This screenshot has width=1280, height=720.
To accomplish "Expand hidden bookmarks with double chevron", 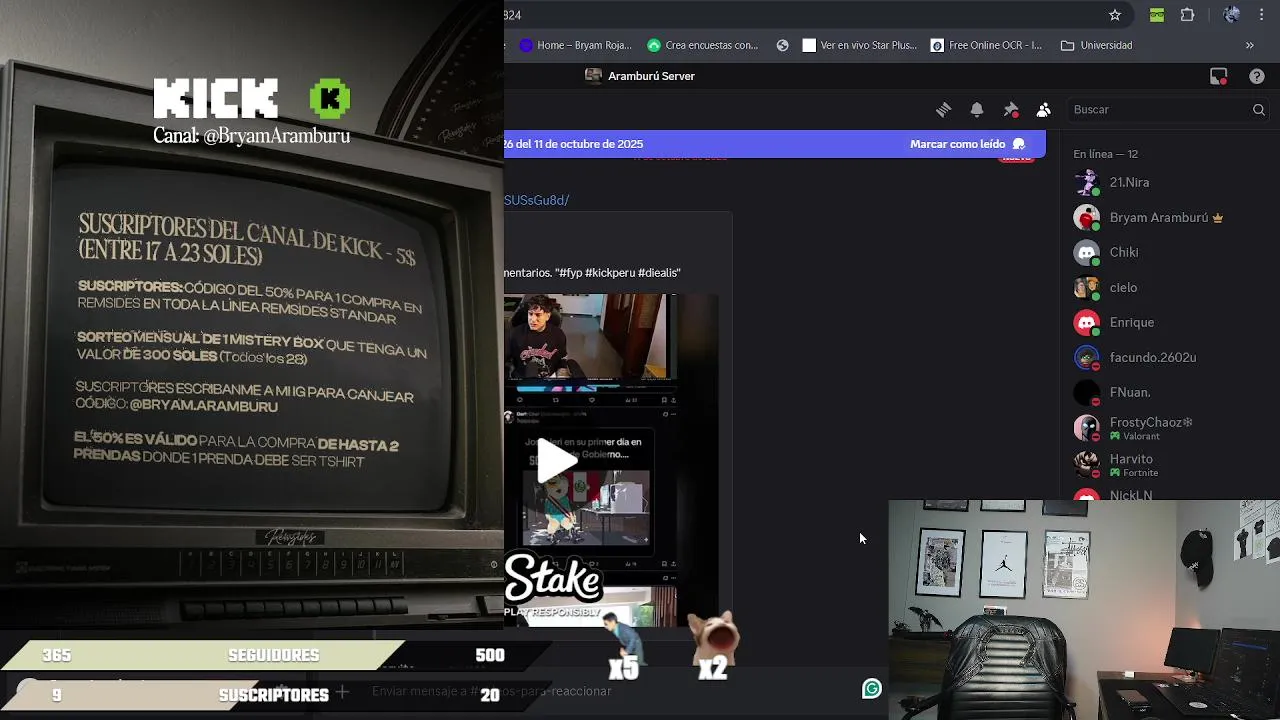I will [1249, 45].
